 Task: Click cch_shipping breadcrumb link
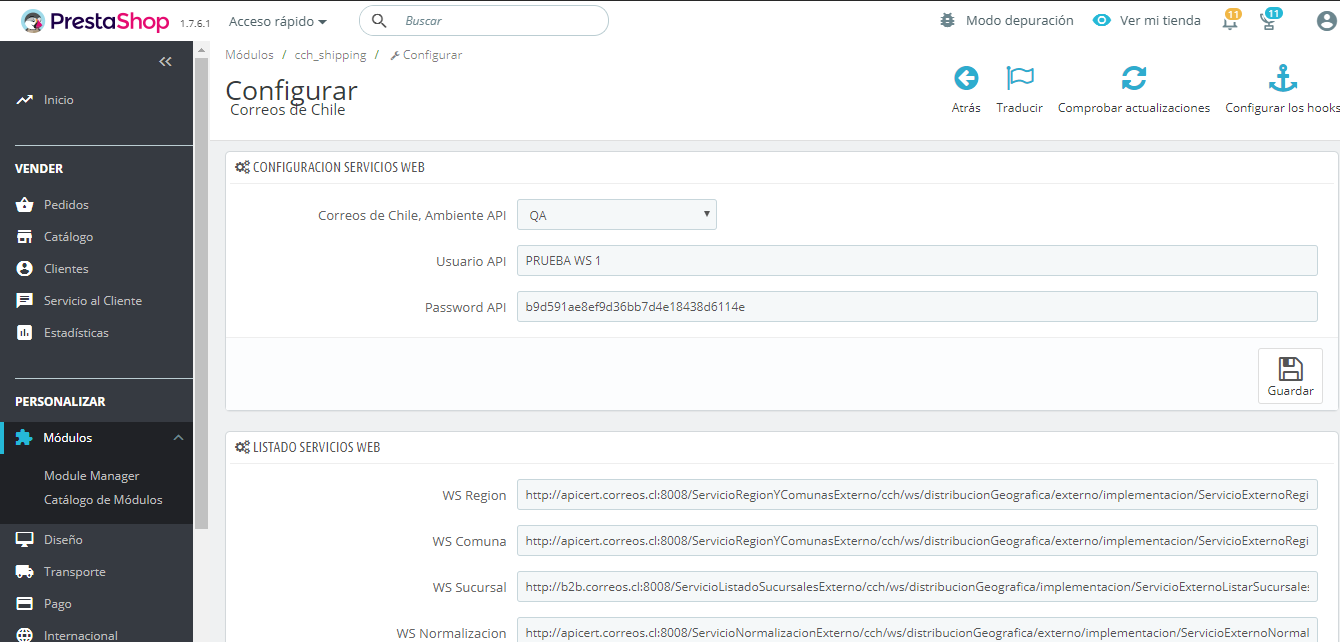[330, 55]
